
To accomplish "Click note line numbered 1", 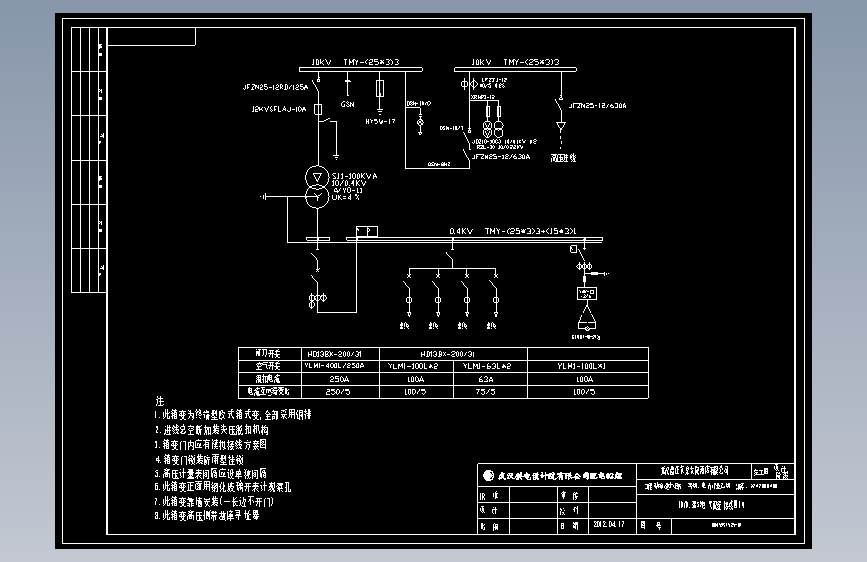I will tap(233, 414).
